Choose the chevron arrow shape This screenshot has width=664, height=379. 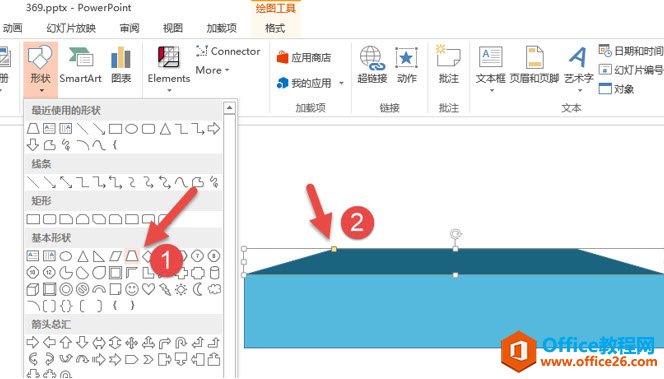coord(148,360)
